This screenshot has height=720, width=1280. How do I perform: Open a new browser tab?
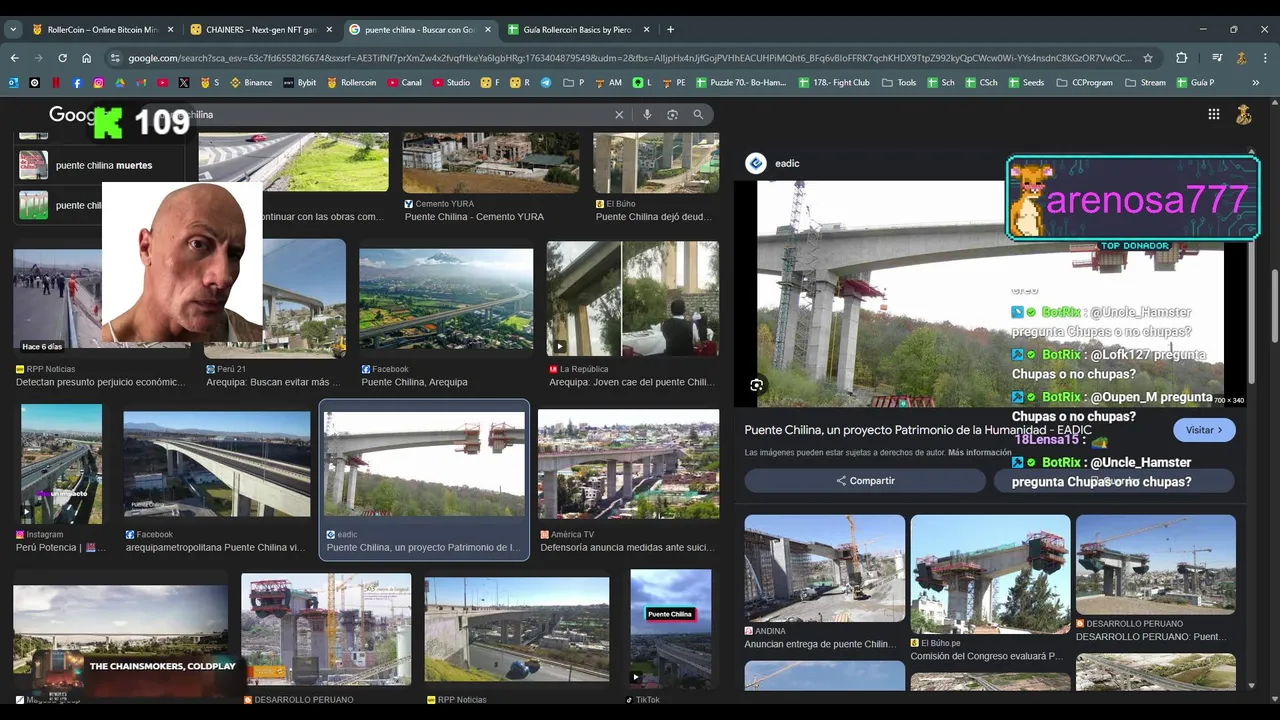tap(670, 29)
